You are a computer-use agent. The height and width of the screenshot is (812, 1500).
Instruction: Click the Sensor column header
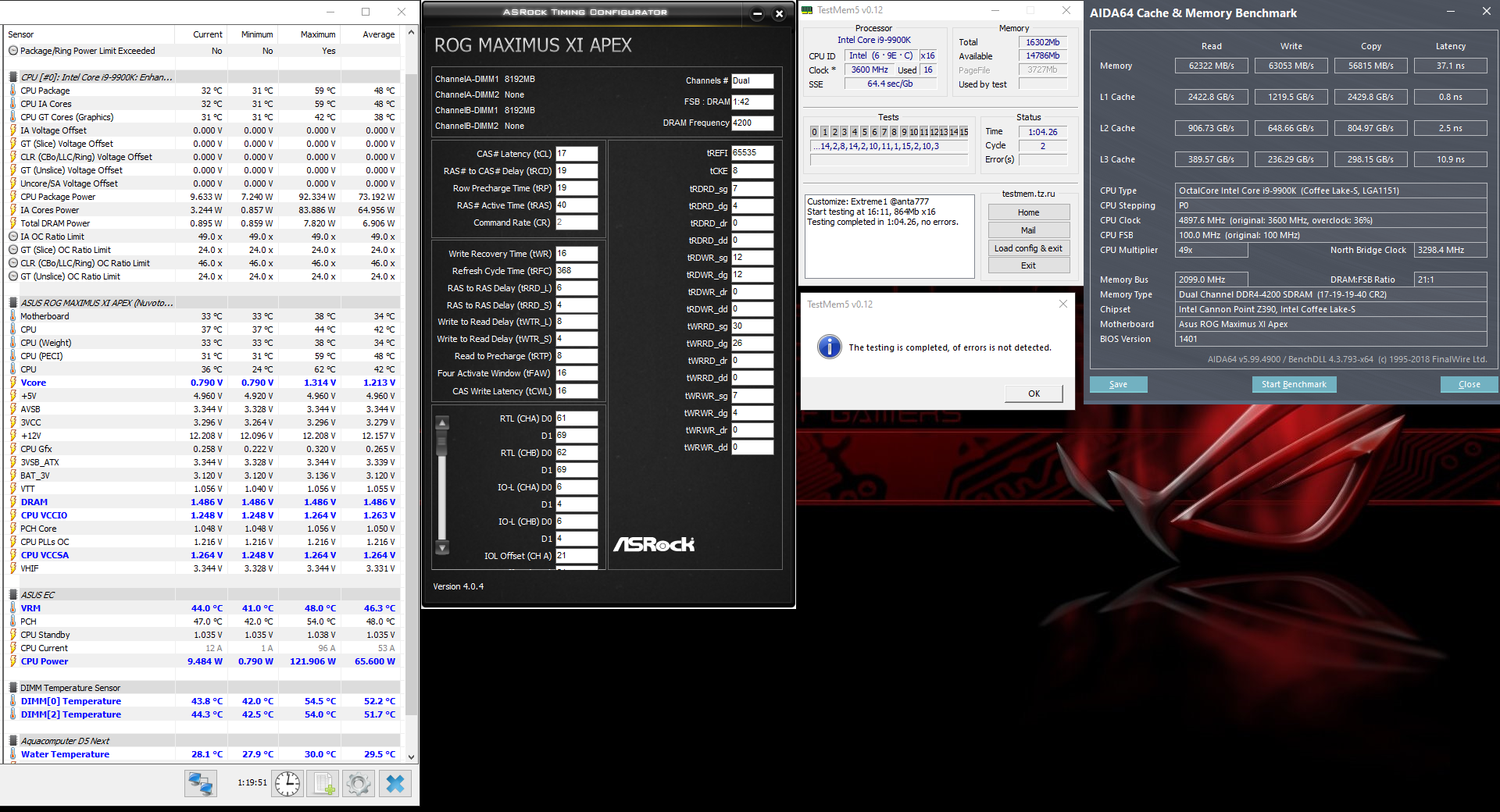(x=90, y=34)
